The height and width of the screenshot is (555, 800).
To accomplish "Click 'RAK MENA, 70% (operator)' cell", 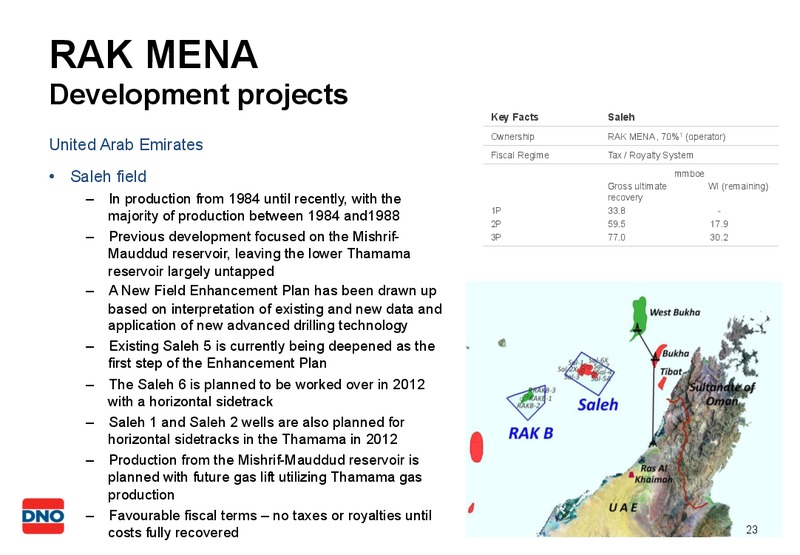I will pyautogui.click(x=666, y=137).
